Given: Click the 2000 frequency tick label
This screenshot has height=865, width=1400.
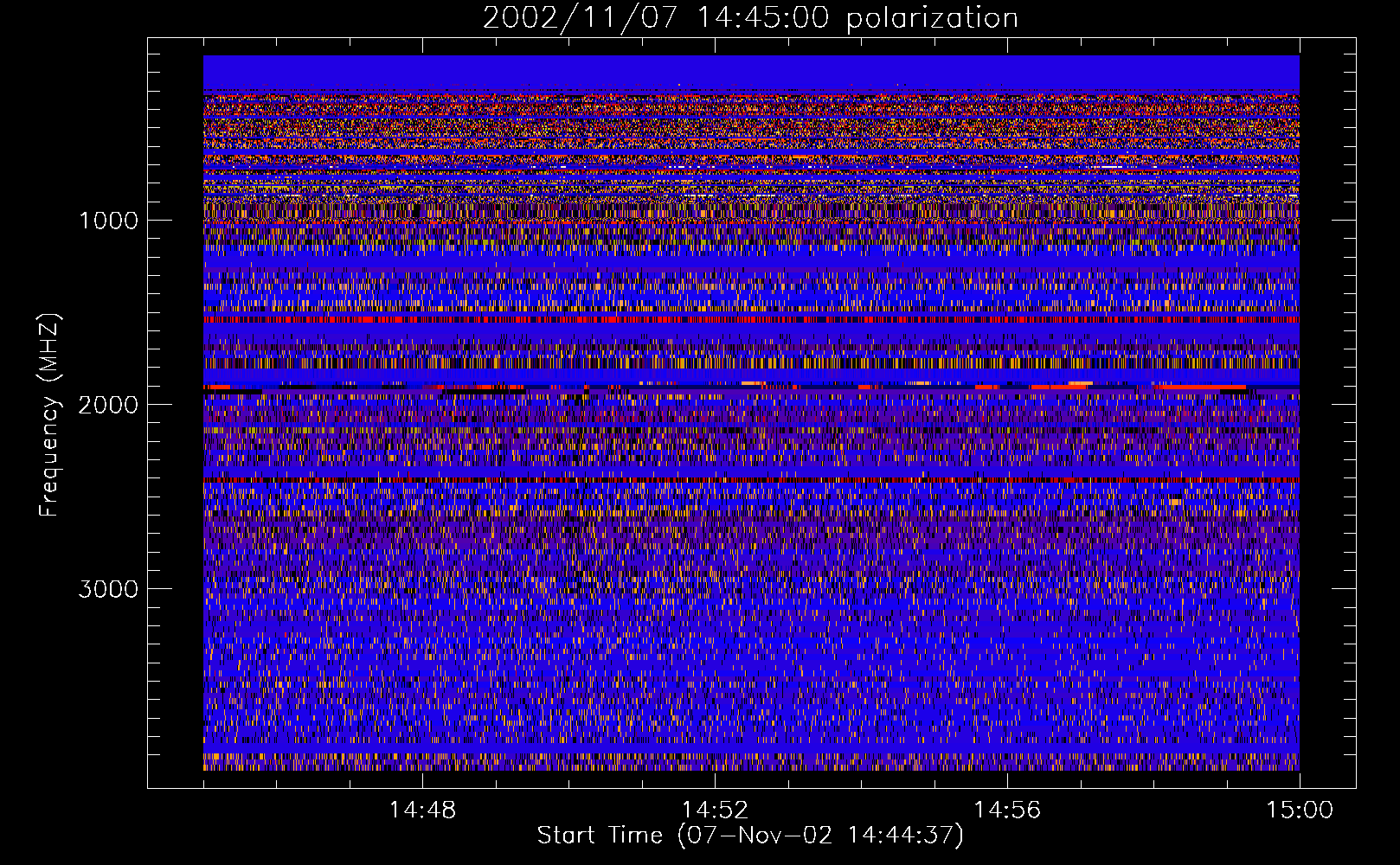Looking at the screenshot, I should coord(108,405).
